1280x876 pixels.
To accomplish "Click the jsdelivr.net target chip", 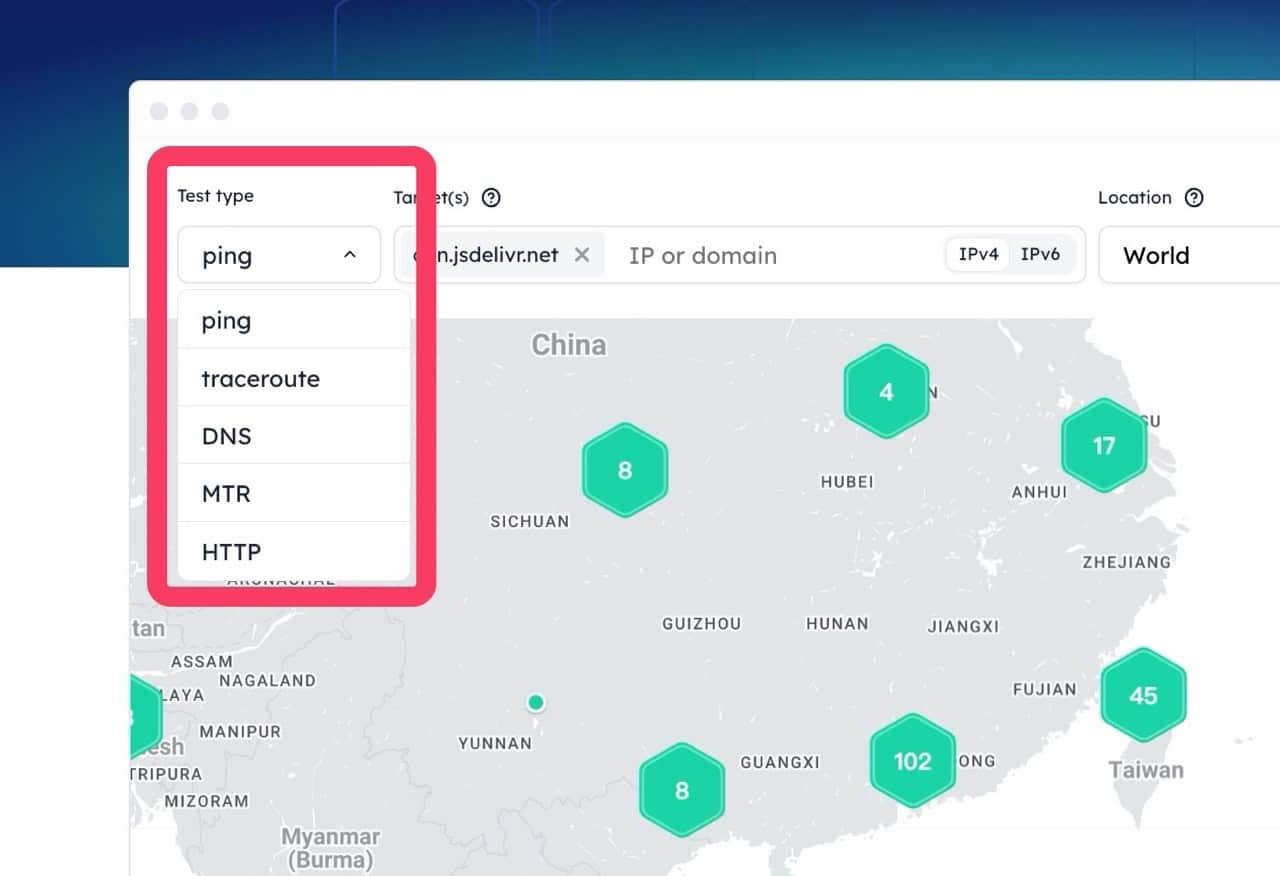I will pyautogui.click(x=505, y=255).
